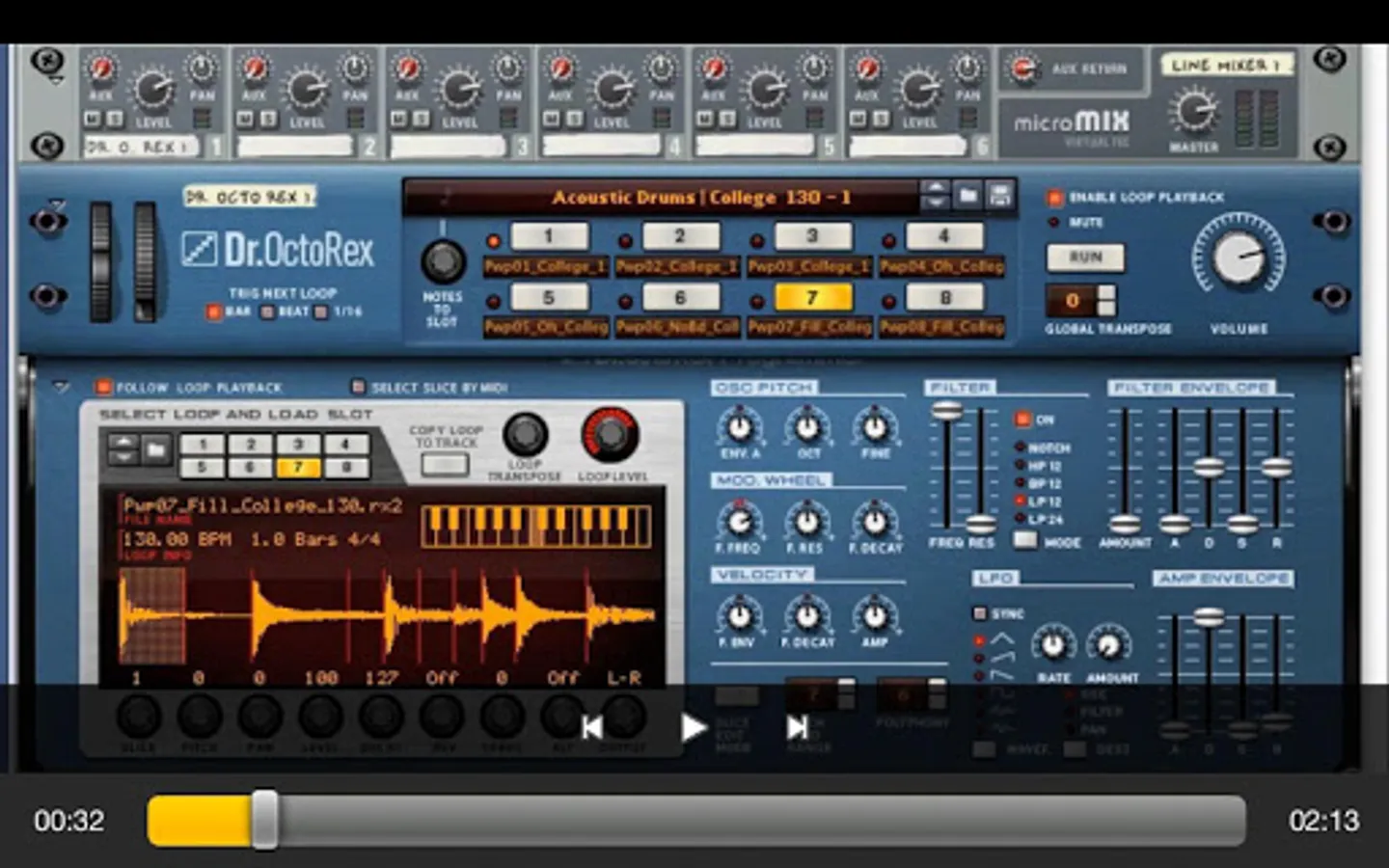Image resolution: width=1389 pixels, height=868 pixels.
Task: Mute mixer channel 1 with M button
Action: 92,119
